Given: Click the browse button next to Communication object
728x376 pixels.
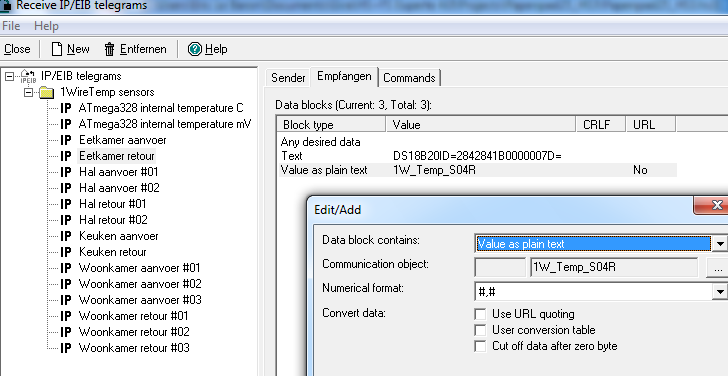Looking at the screenshot, I should pos(718,268).
